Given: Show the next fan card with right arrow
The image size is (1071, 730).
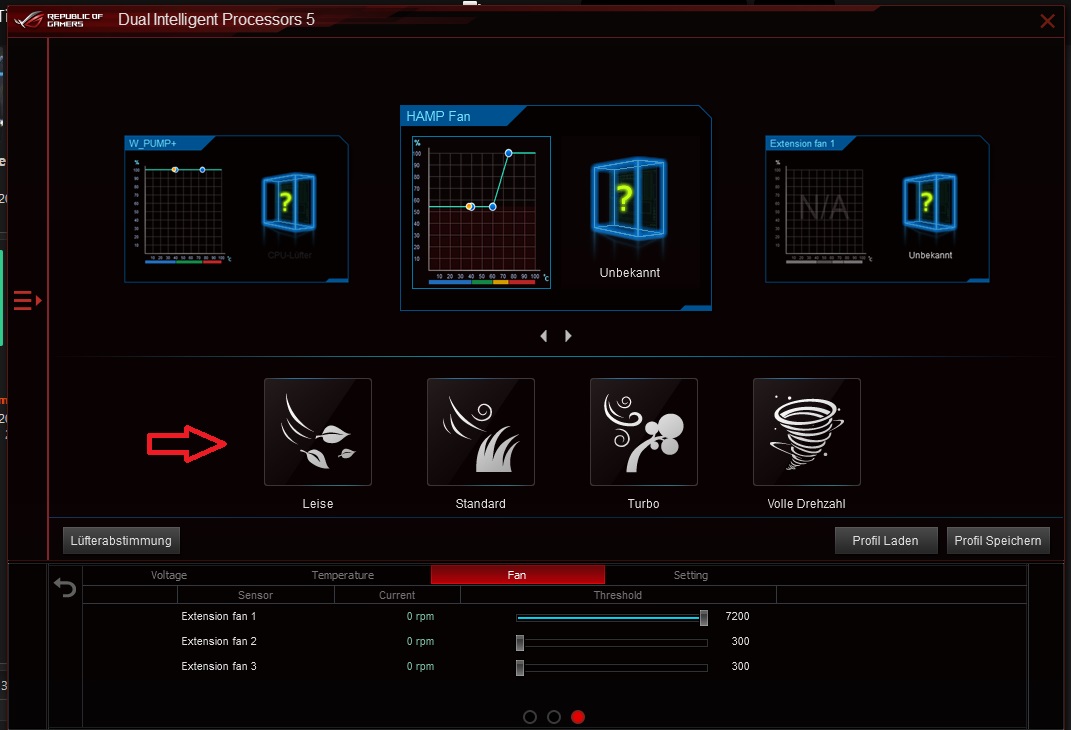Looking at the screenshot, I should (x=568, y=336).
